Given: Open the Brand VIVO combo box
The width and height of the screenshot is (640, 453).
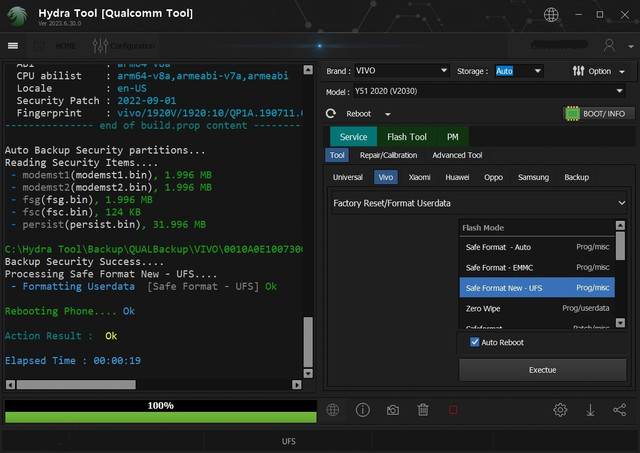Looking at the screenshot, I should tap(402, 71).
